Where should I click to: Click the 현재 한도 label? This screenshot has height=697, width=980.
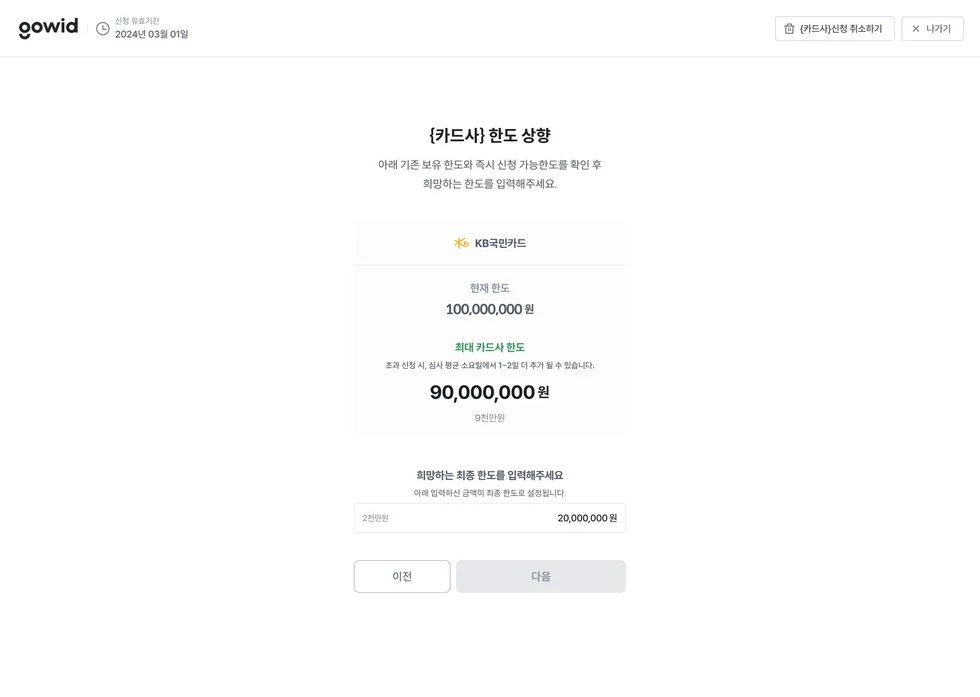(489, 288)
